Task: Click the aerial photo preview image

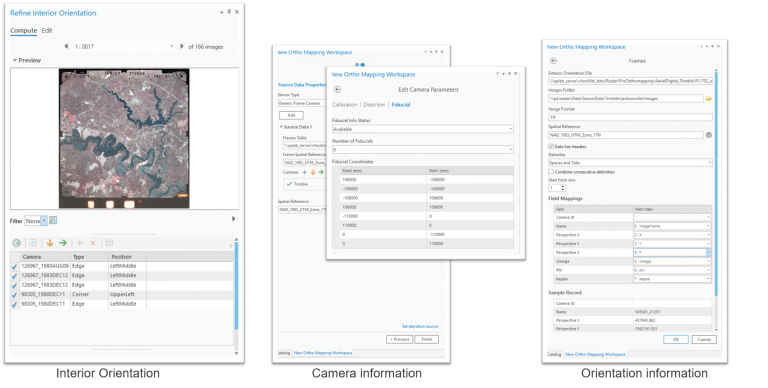Action: [x=124, y=138]
